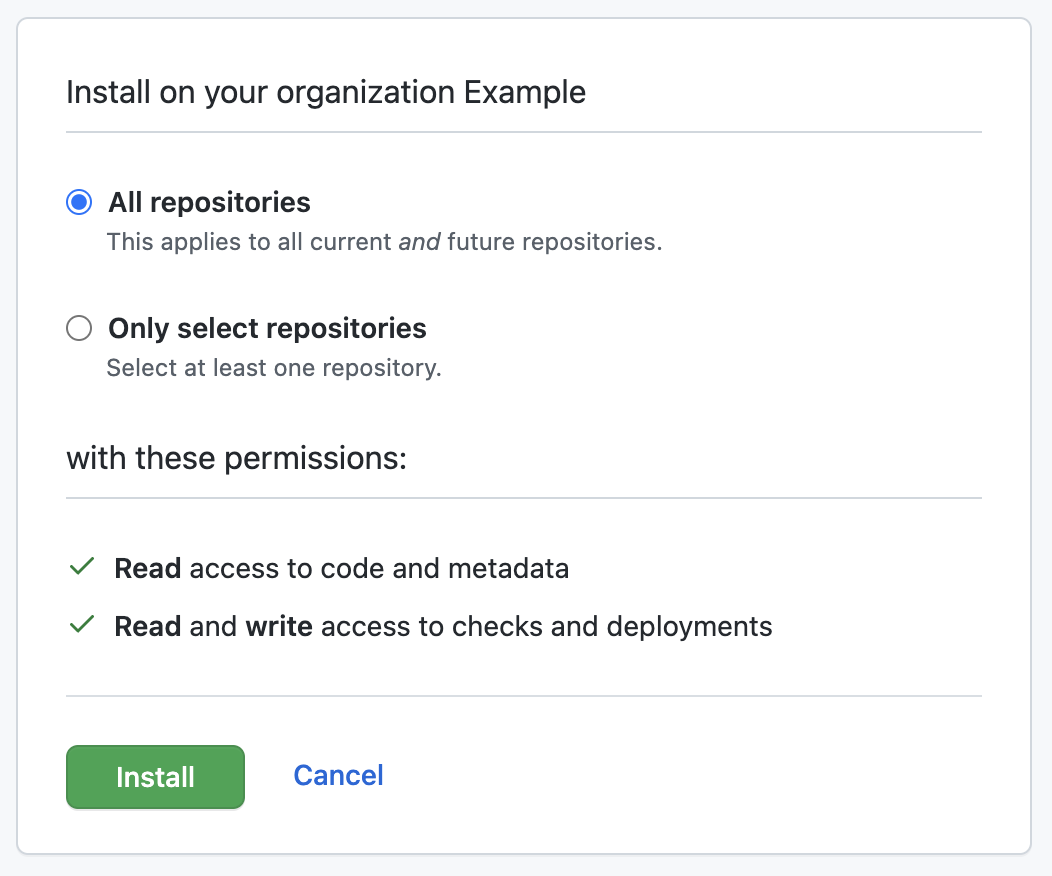Click bold "Read" in the code and metadata line
Image resolution: width=1052 pixels, height=876 pixels.
pos(147,569)
